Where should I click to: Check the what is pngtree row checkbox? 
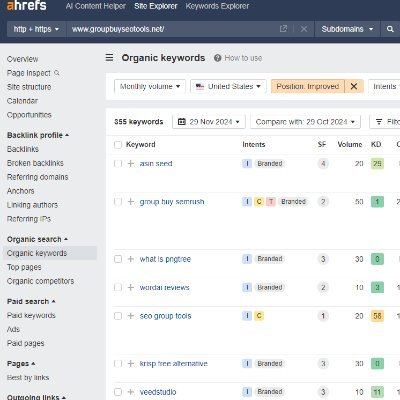(x=118, y=259)
